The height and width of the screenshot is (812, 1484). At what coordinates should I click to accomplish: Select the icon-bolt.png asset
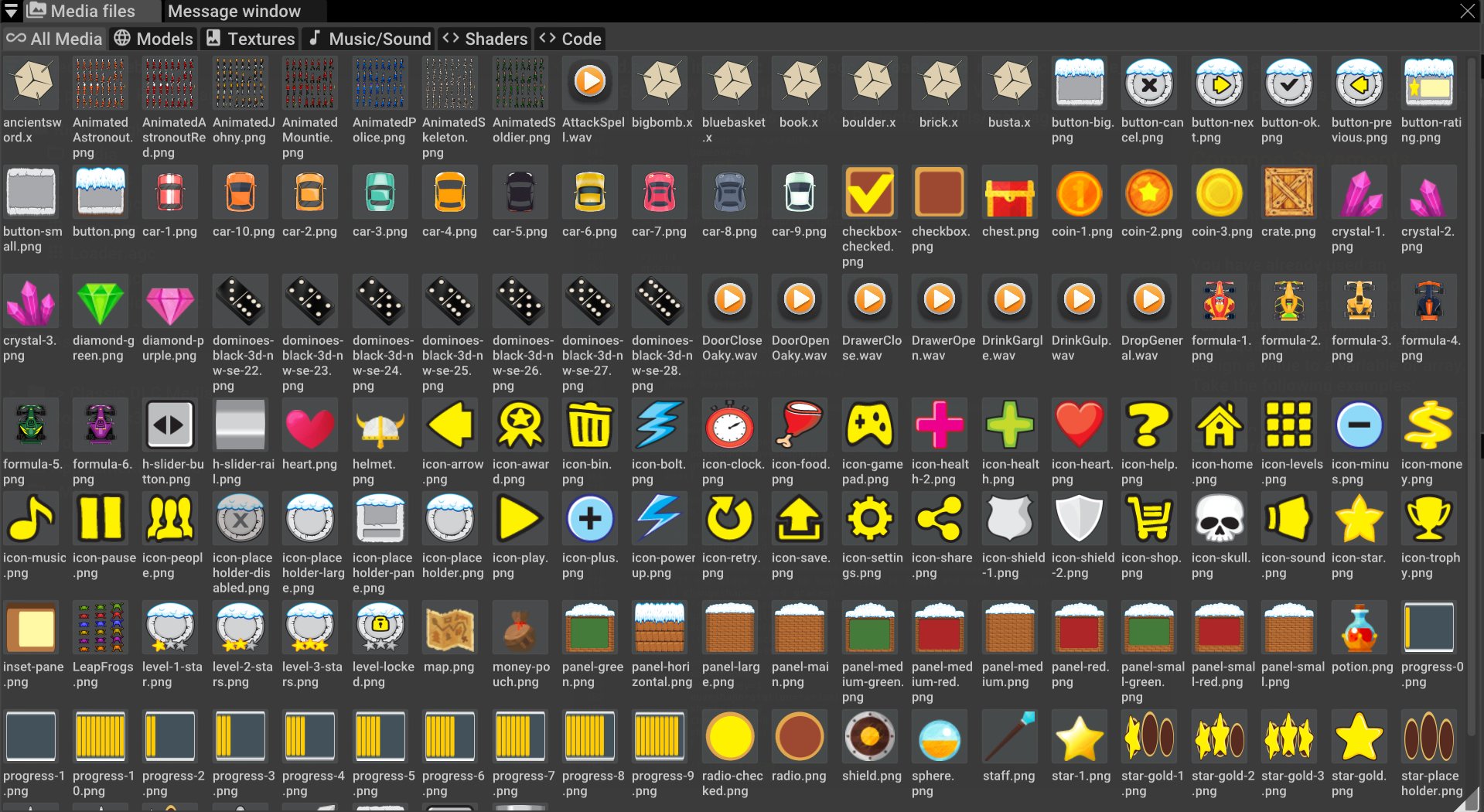(660, 425)
